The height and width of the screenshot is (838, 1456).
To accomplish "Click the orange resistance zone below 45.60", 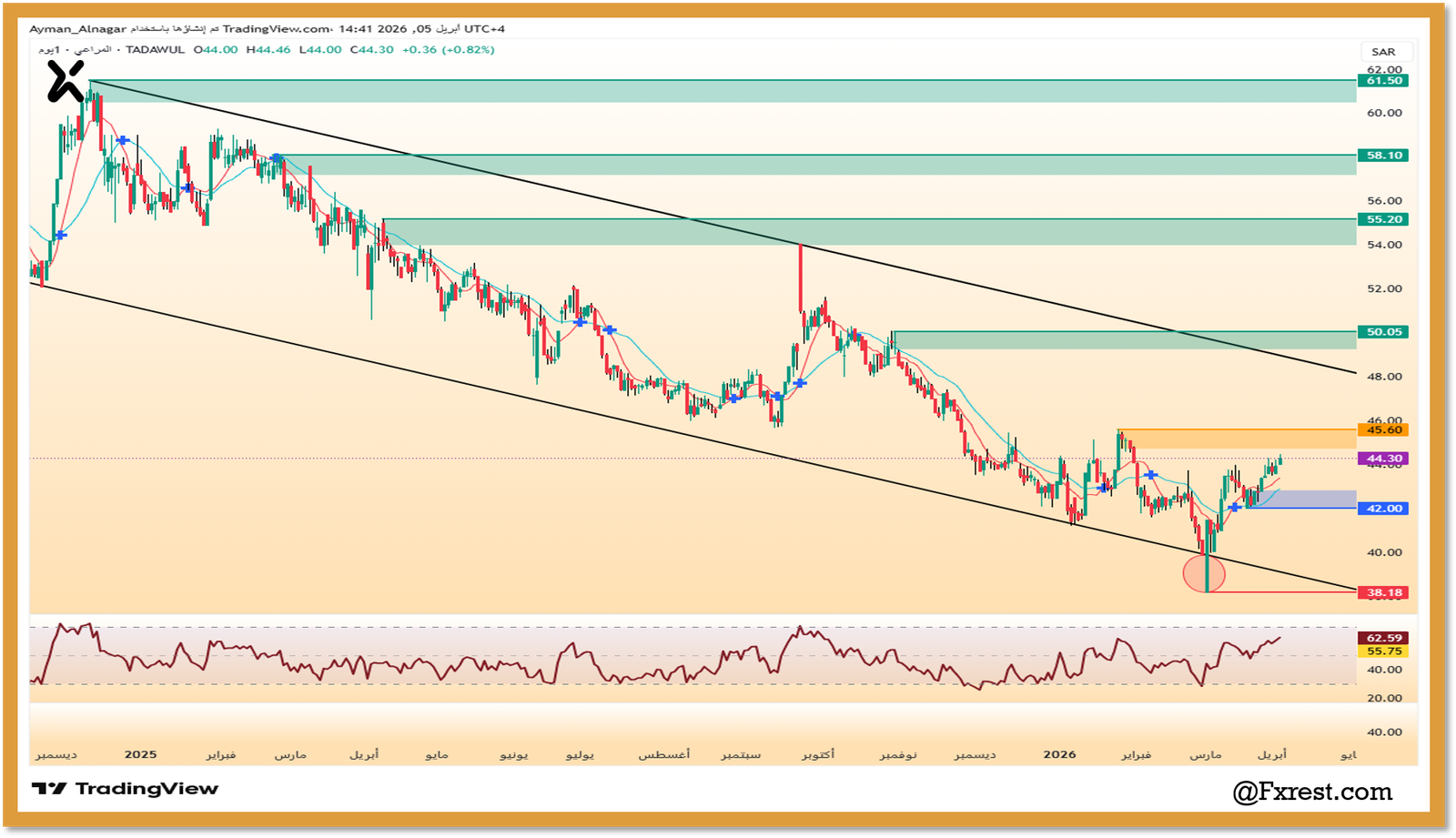I will 1238,439.
